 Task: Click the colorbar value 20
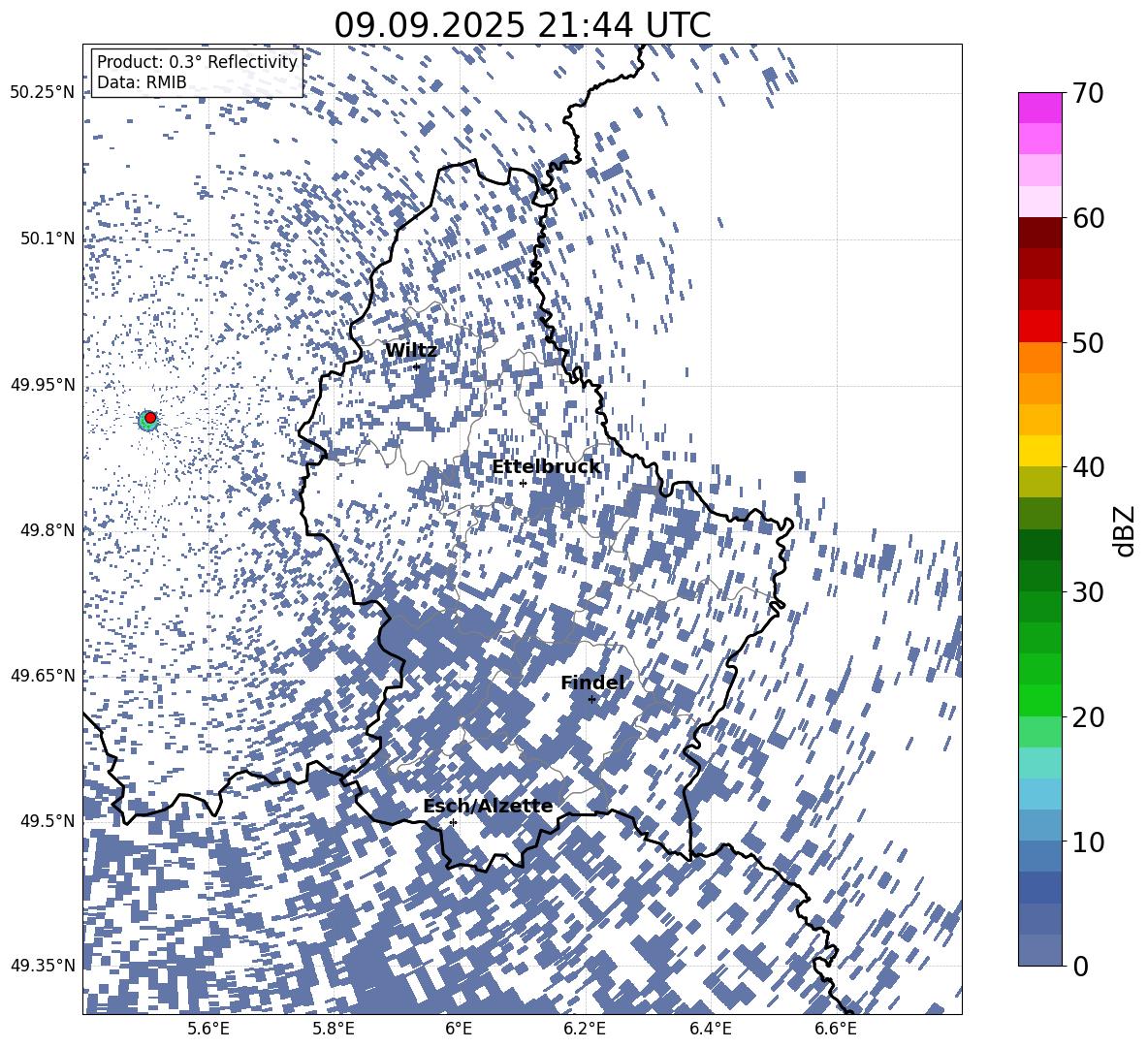(1089, 717)
